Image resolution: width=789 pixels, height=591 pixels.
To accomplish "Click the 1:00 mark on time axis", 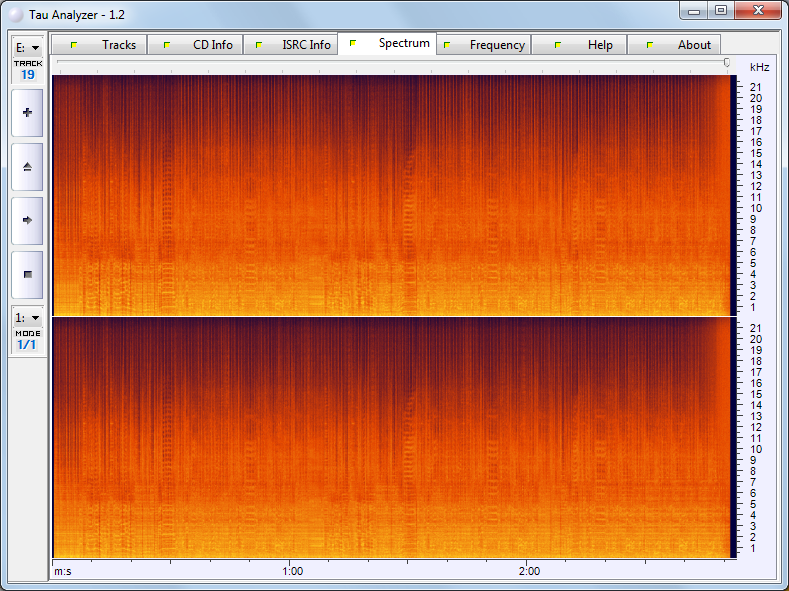I will (292, 571).
